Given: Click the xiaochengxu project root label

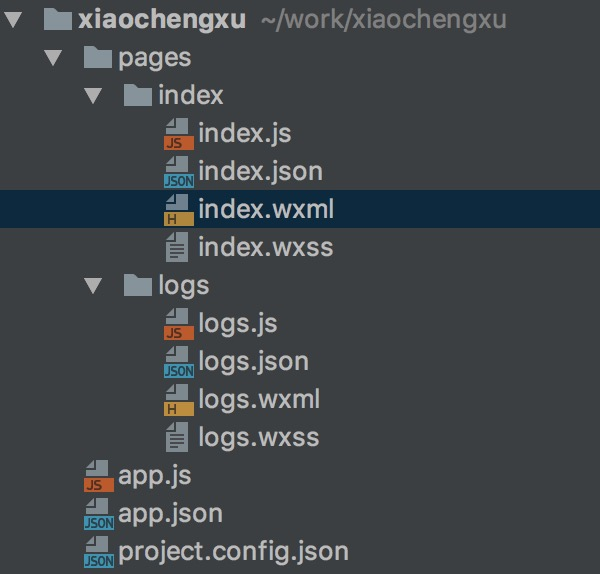Looking at the screenshot, I should (x=162, y=20).
